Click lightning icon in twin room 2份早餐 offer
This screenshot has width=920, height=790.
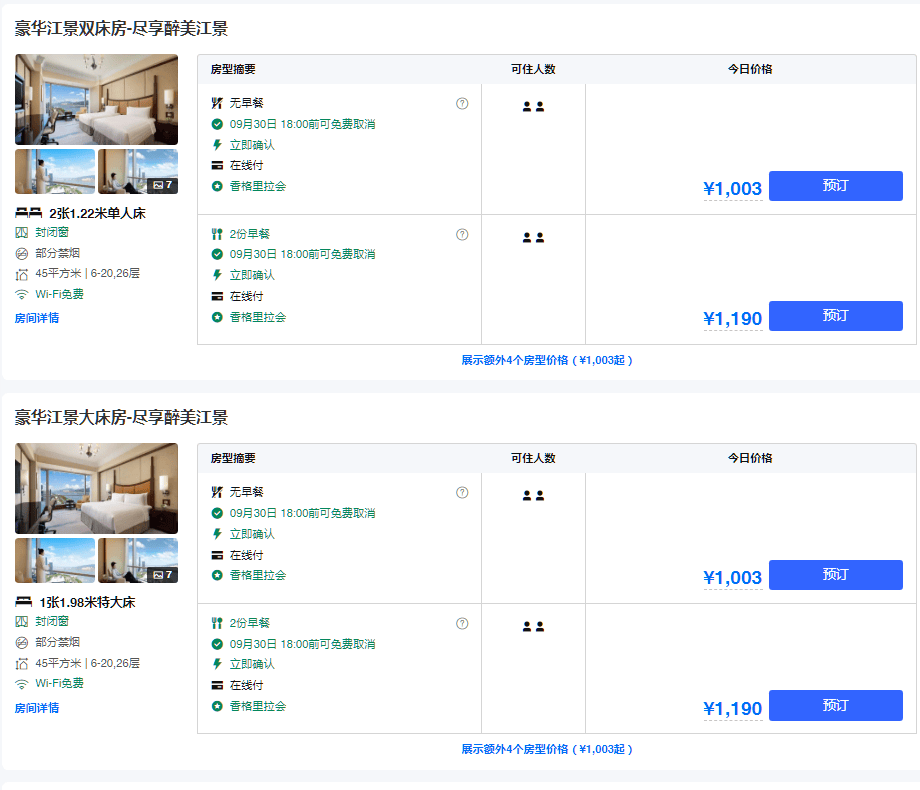tap(217, 275)
